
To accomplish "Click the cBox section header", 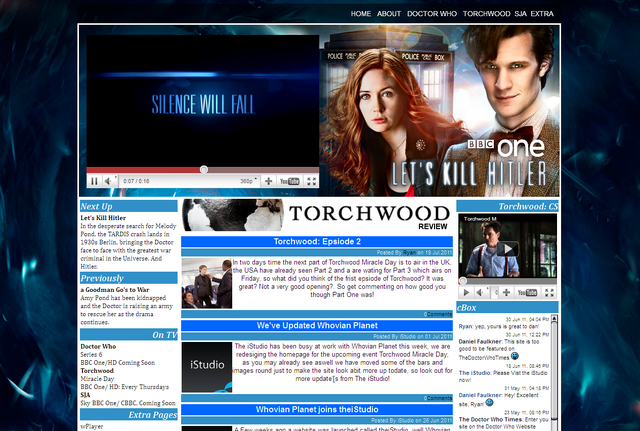I will 507,307.
